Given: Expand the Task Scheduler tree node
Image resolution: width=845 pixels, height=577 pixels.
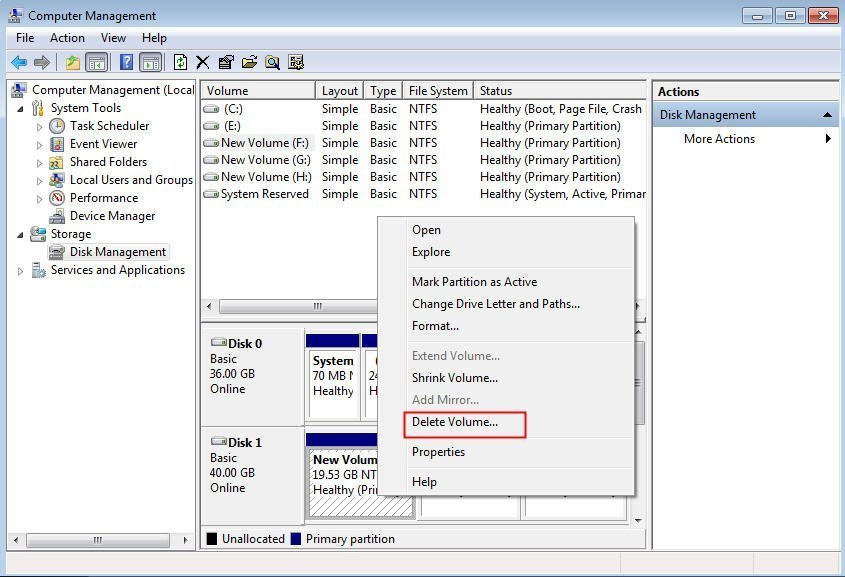Looking at the screenshot, I should (39, 128).
